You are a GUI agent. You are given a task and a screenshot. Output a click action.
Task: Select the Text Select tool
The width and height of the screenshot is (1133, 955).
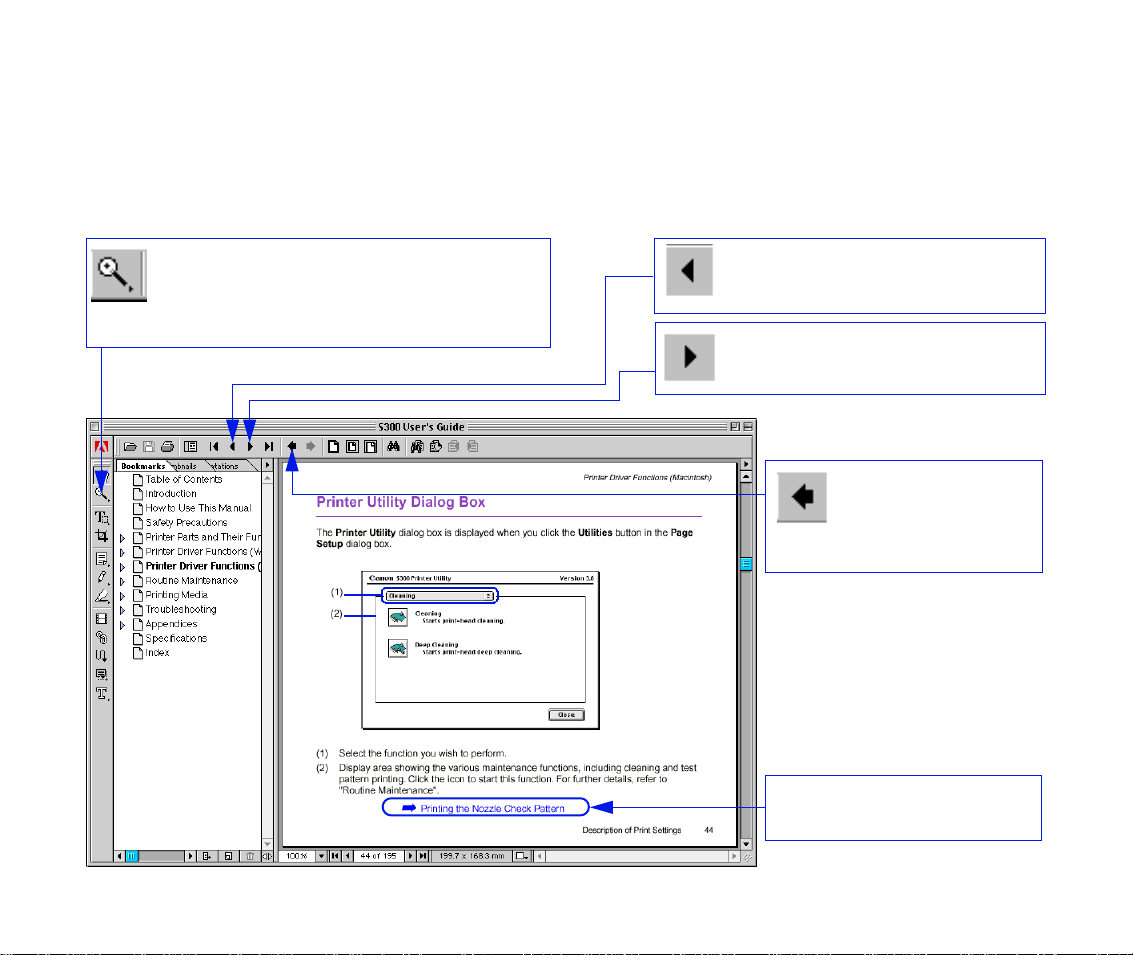pos(102,517)
